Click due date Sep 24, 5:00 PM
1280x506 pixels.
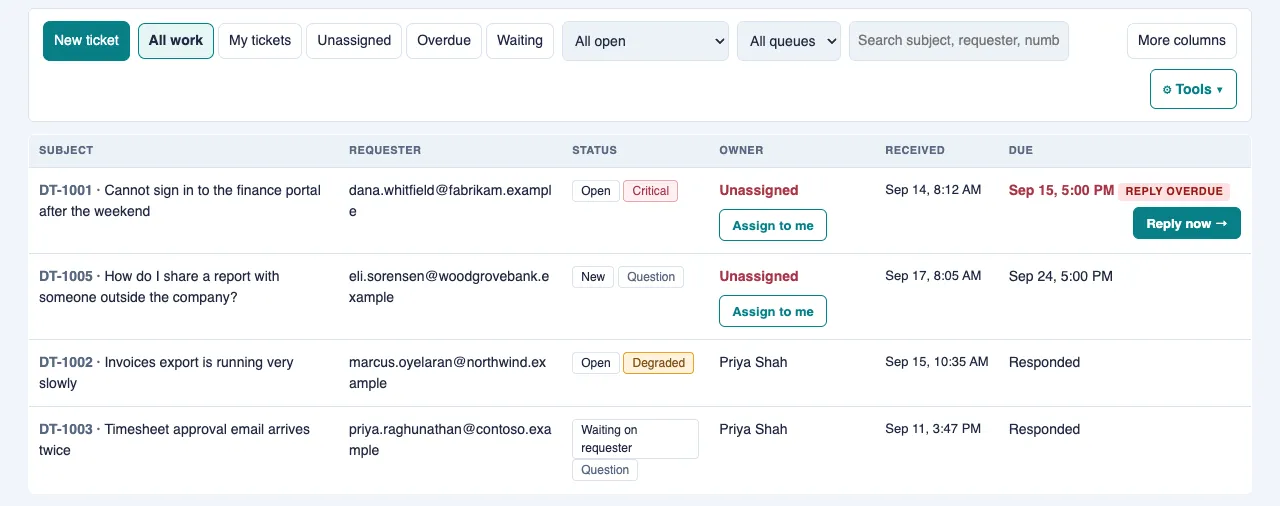pyautogui.click(x=1061, y=276)
